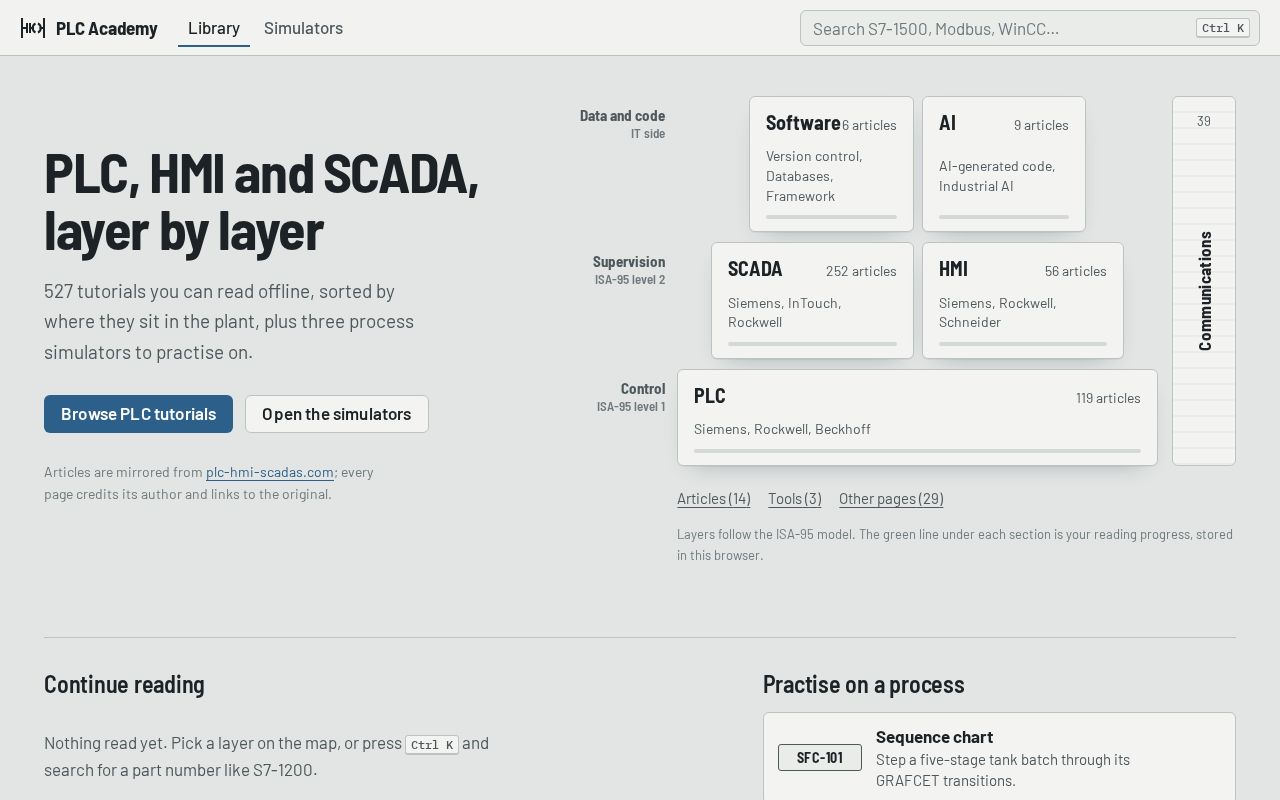The height and width of the screenshot is (800, 1280).
Task: Open the AI articles card
Action: [x=1004, y=164]
